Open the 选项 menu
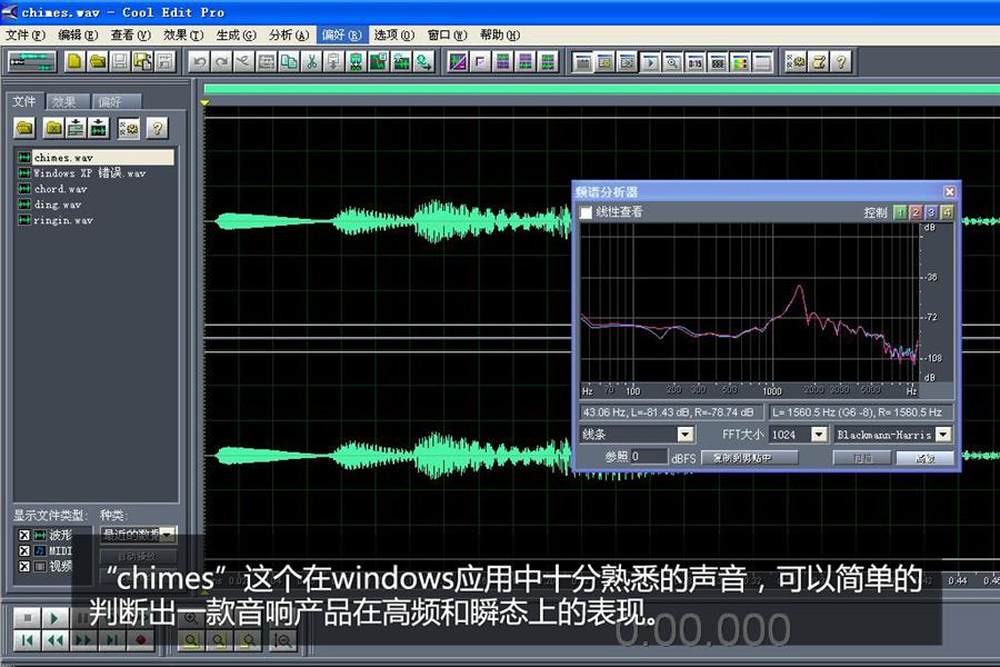The image size is (1000, 667). pyautogui.click(x=394, y=35)
